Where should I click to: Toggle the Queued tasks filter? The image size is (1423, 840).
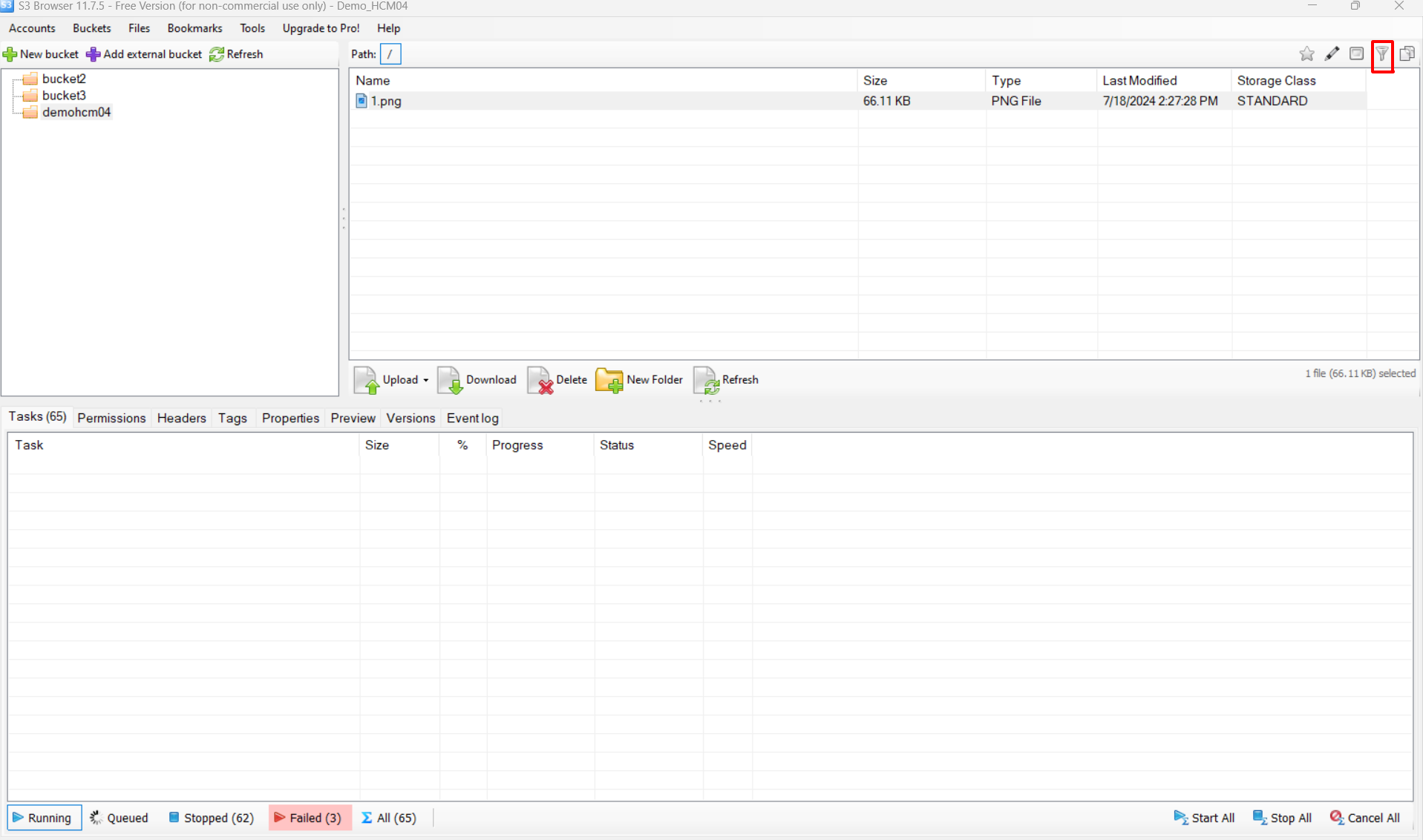click(x=120, y=818)
